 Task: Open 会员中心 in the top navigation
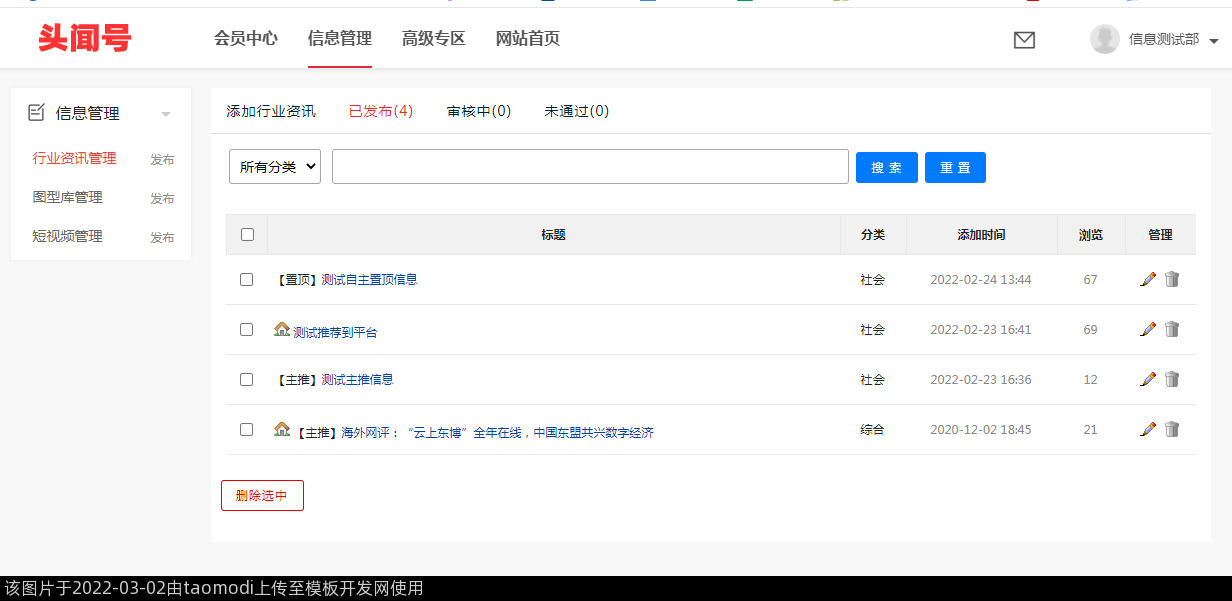tap(246, 39)
